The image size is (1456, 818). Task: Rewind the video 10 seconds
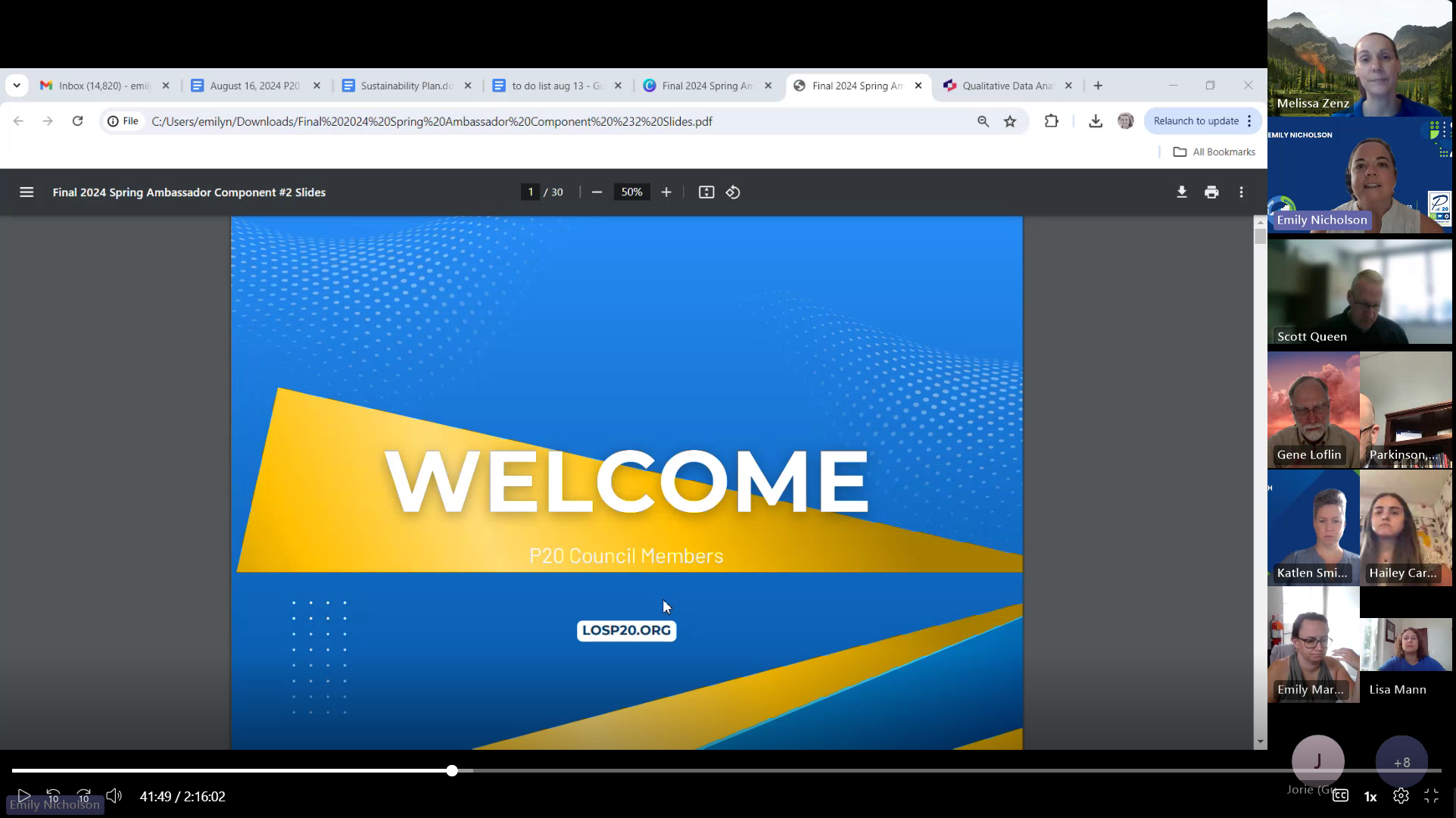pos(53,796)
